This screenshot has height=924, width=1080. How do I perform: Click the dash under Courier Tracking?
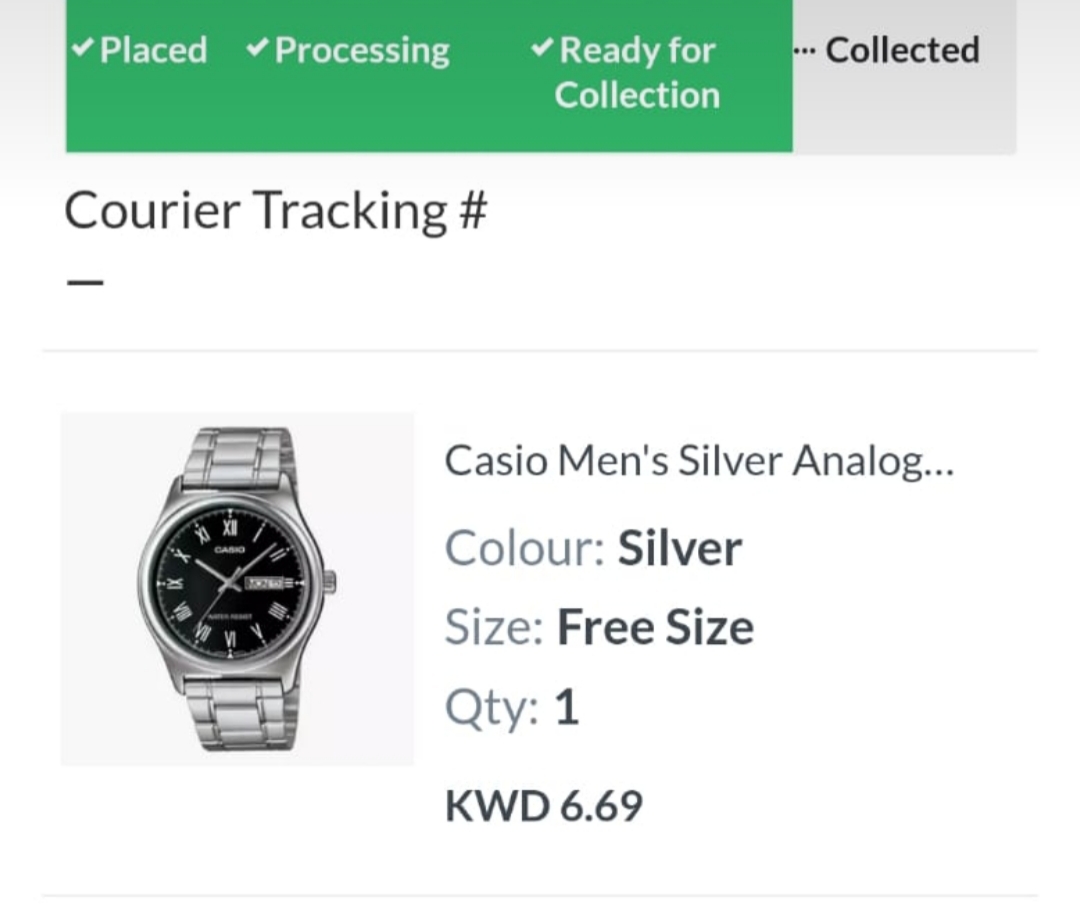(85, 281)
